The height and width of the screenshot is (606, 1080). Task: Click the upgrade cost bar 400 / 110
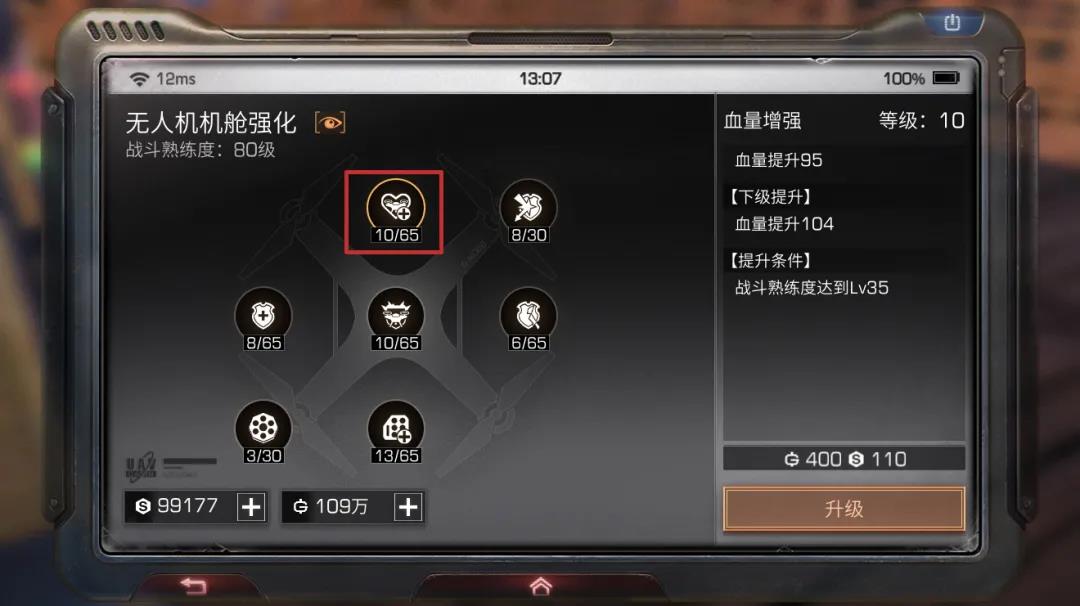844,459
